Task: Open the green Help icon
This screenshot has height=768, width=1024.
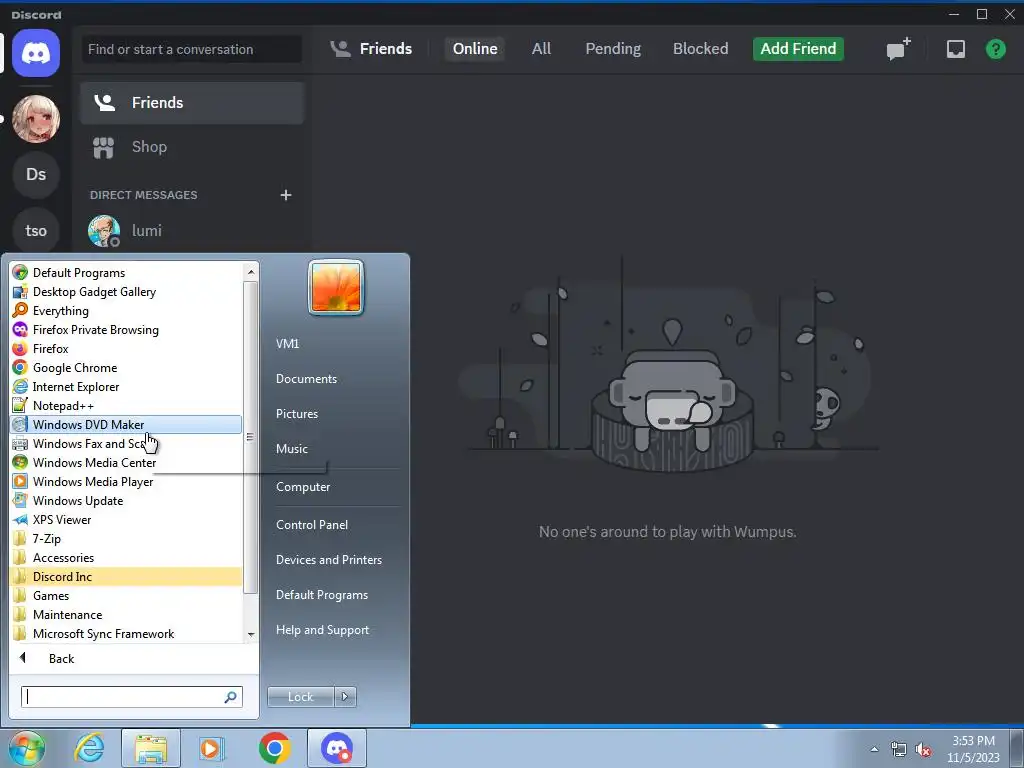Action: [x=995, y=49]
